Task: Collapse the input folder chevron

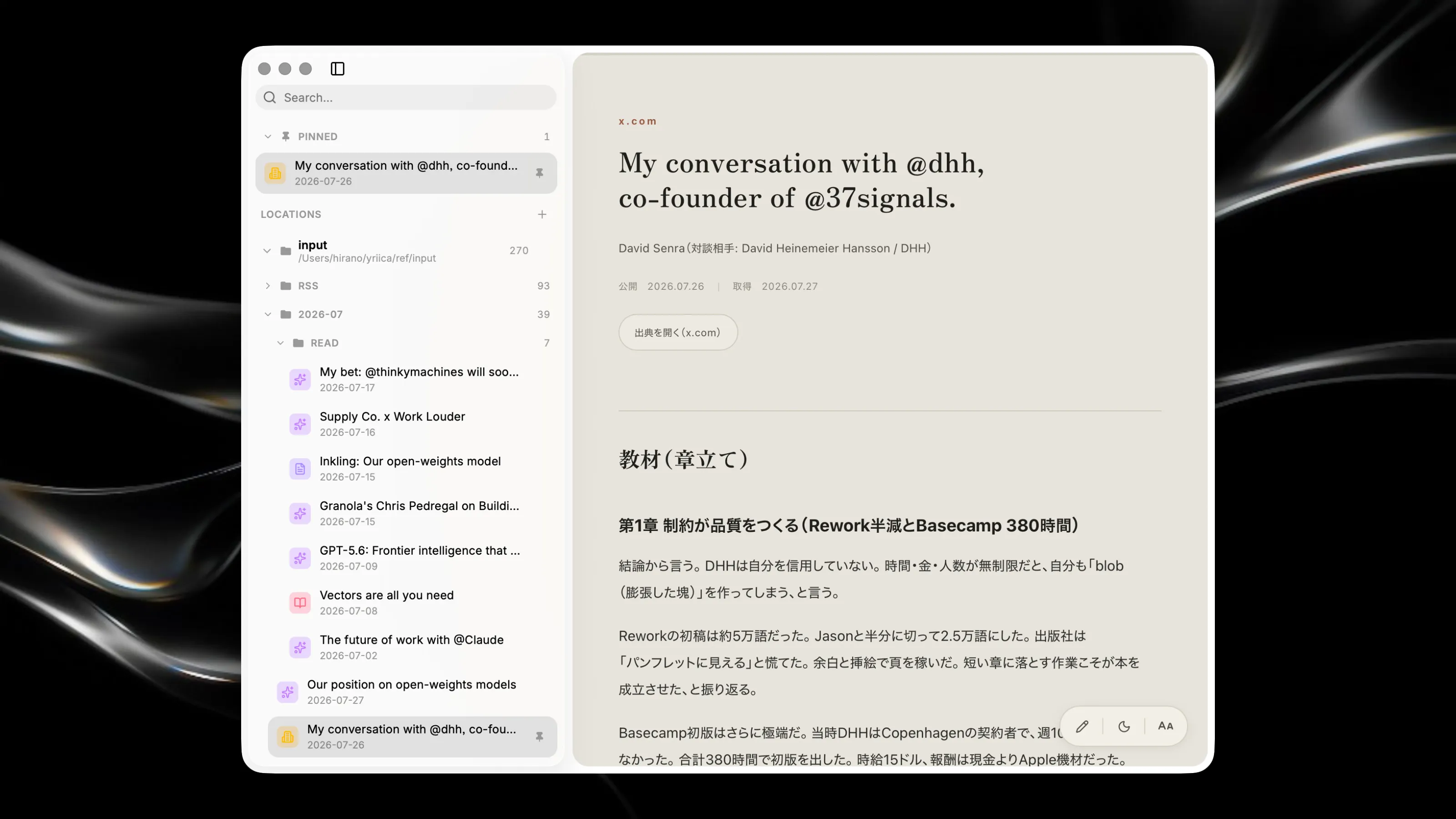Action: coord(267,250)
